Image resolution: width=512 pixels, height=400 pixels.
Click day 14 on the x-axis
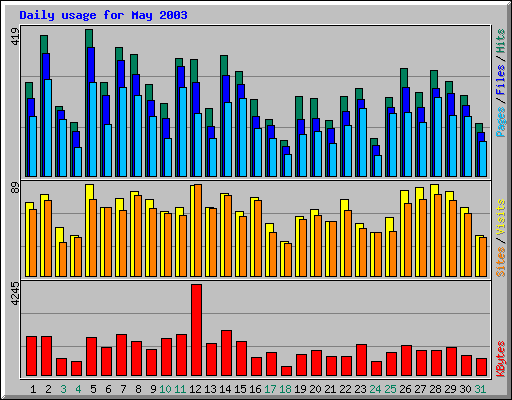(225, 389)
